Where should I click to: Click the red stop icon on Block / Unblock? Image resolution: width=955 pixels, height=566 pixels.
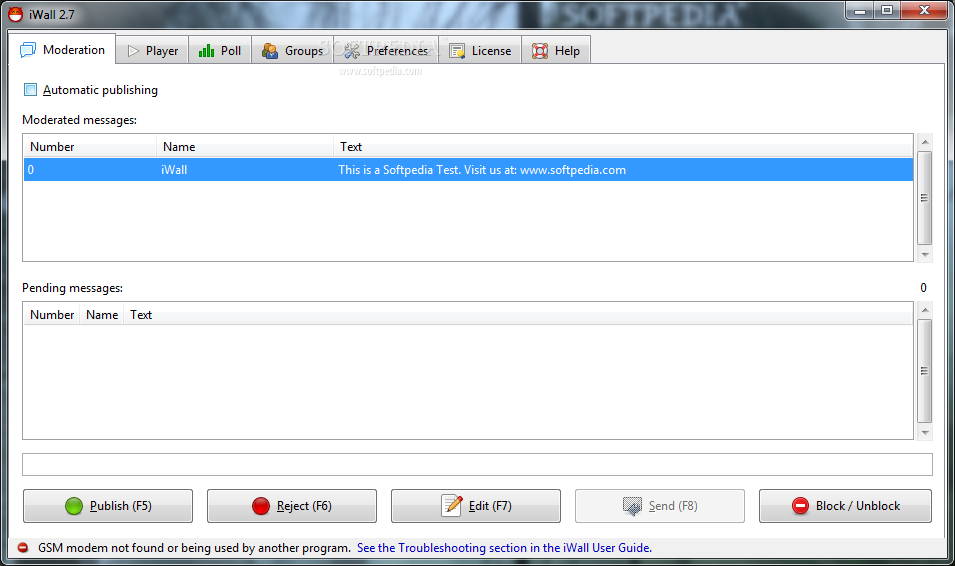pos(800,506)
